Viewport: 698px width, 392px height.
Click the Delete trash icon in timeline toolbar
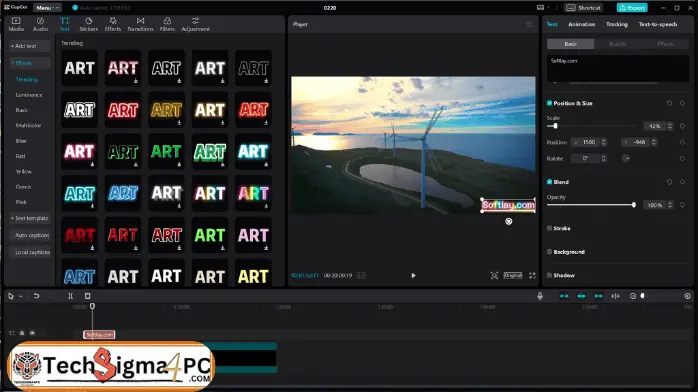pos(87,296)
